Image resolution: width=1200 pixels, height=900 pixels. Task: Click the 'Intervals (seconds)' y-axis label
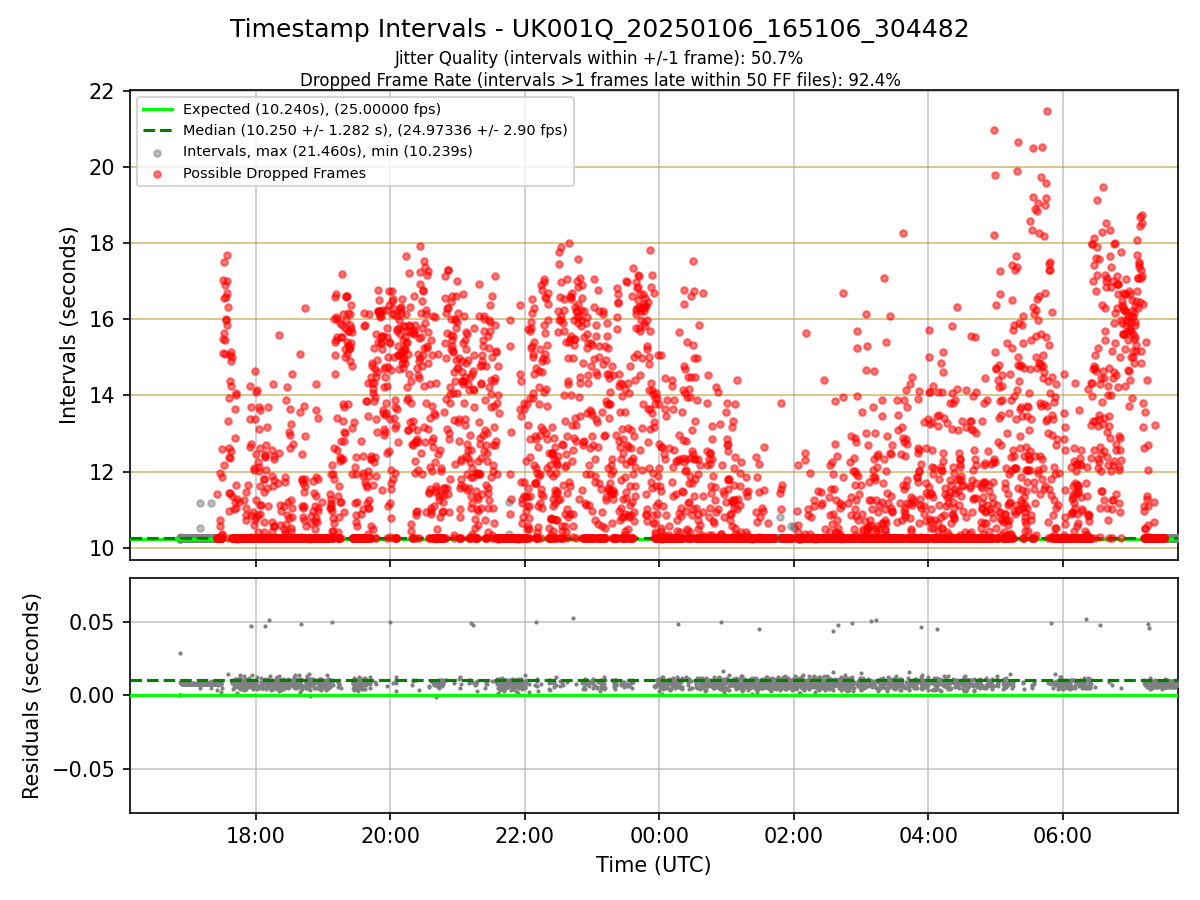coord(68,325)
